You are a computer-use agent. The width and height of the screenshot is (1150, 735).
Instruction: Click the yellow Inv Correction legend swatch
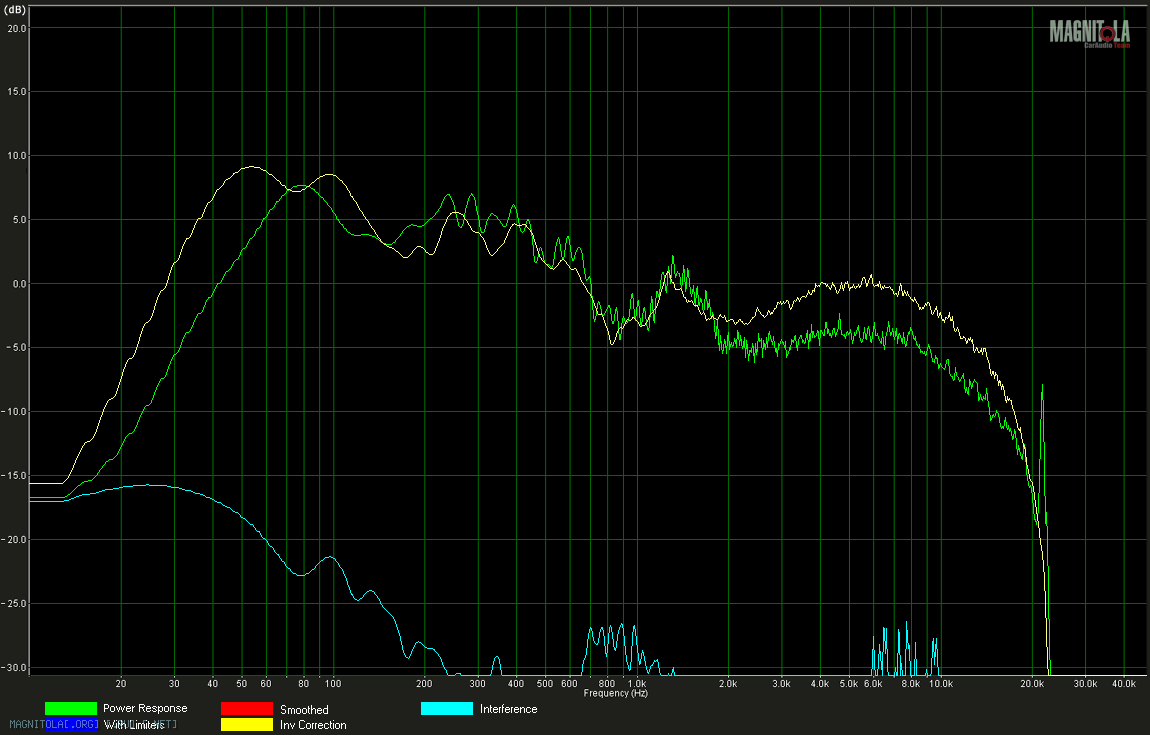[246, 725]
